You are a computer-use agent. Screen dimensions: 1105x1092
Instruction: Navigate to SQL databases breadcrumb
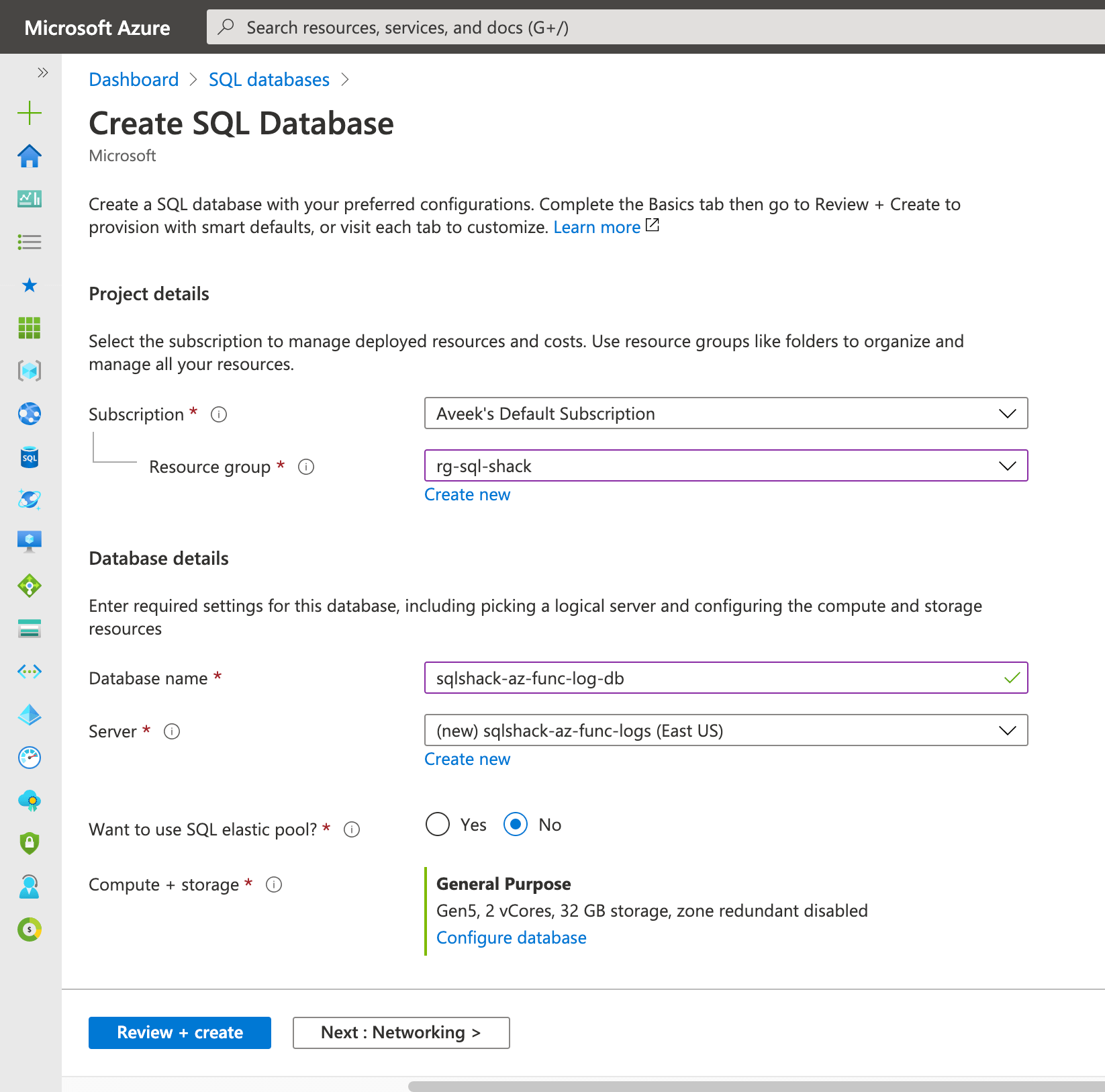269,79
